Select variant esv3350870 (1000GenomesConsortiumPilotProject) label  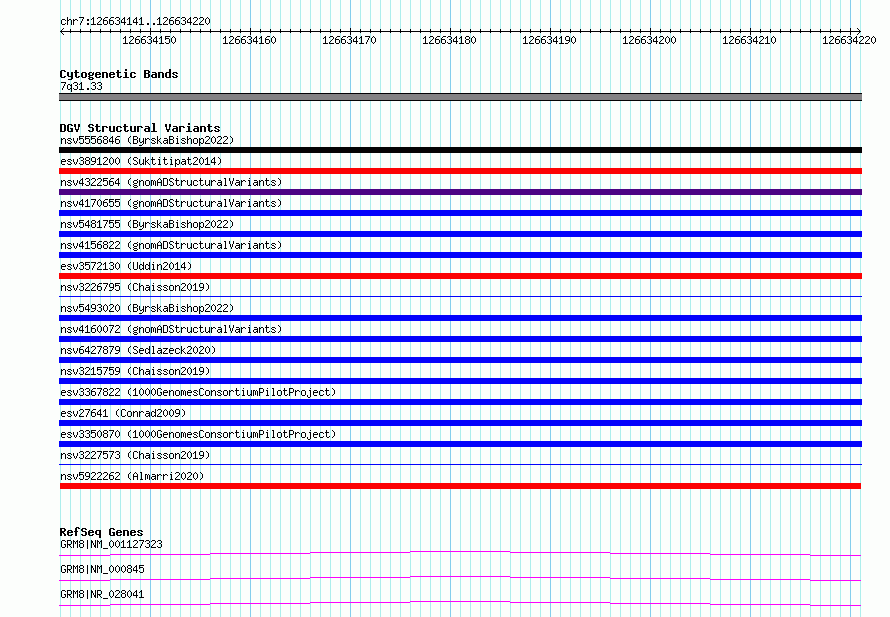[198, 434]
